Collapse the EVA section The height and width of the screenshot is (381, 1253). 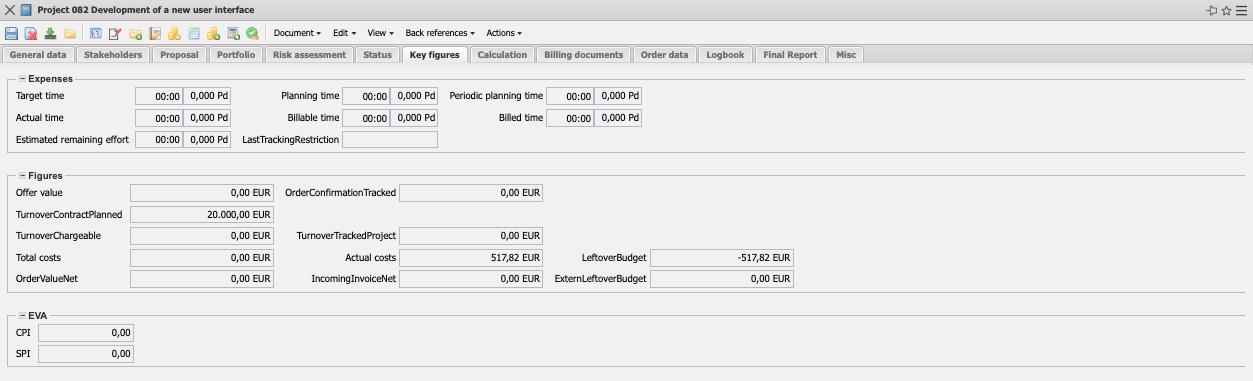click(22, 315)
